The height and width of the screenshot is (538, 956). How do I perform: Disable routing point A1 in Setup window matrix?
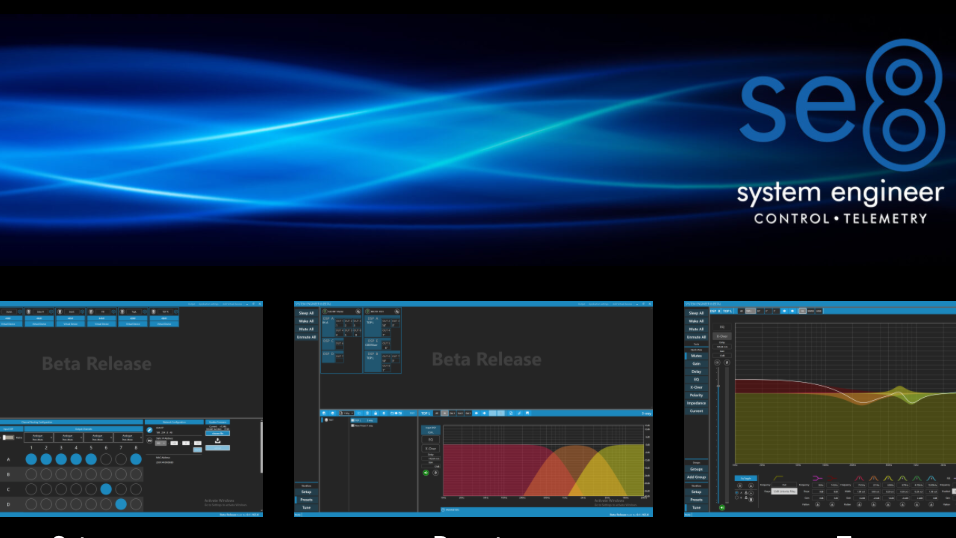coord(31,459)
